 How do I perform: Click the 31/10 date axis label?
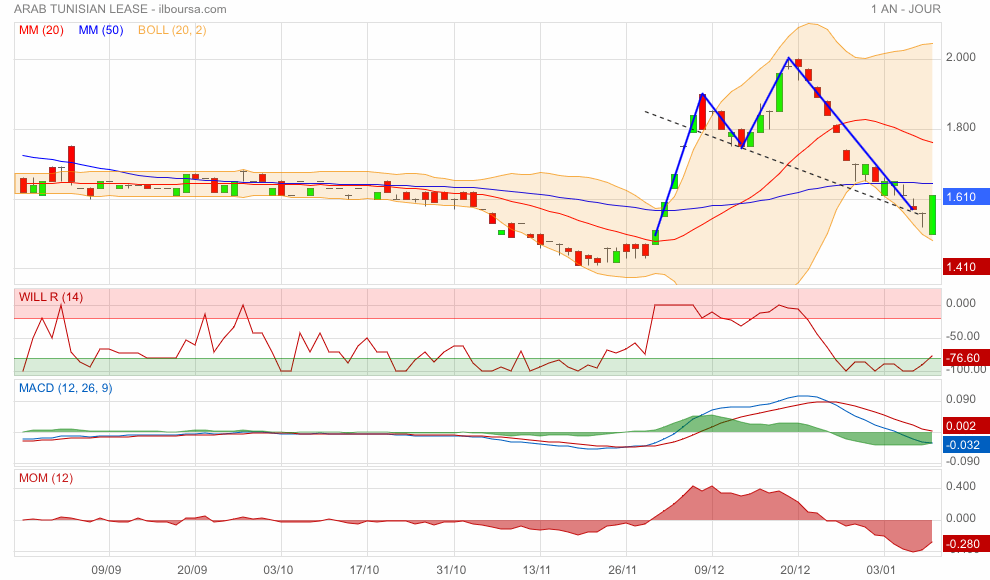click(451, 570)
